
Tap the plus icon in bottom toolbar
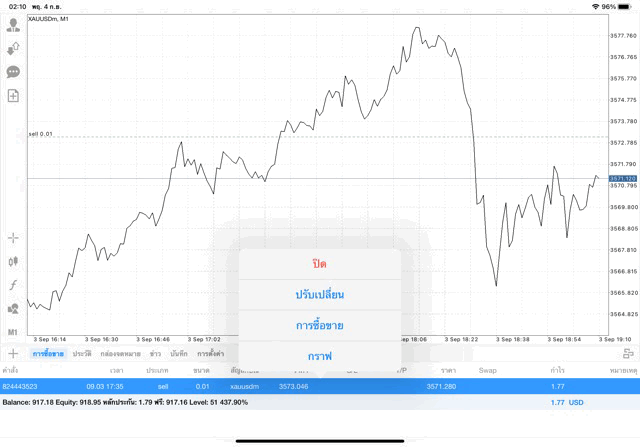[x=13, y=353]
